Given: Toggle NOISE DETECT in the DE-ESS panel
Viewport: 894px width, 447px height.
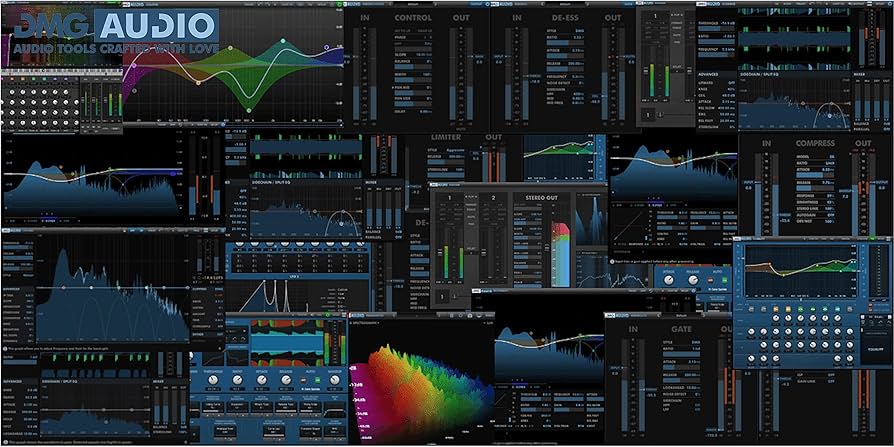Looking at the screenshot, I should (x=565, y=83).
